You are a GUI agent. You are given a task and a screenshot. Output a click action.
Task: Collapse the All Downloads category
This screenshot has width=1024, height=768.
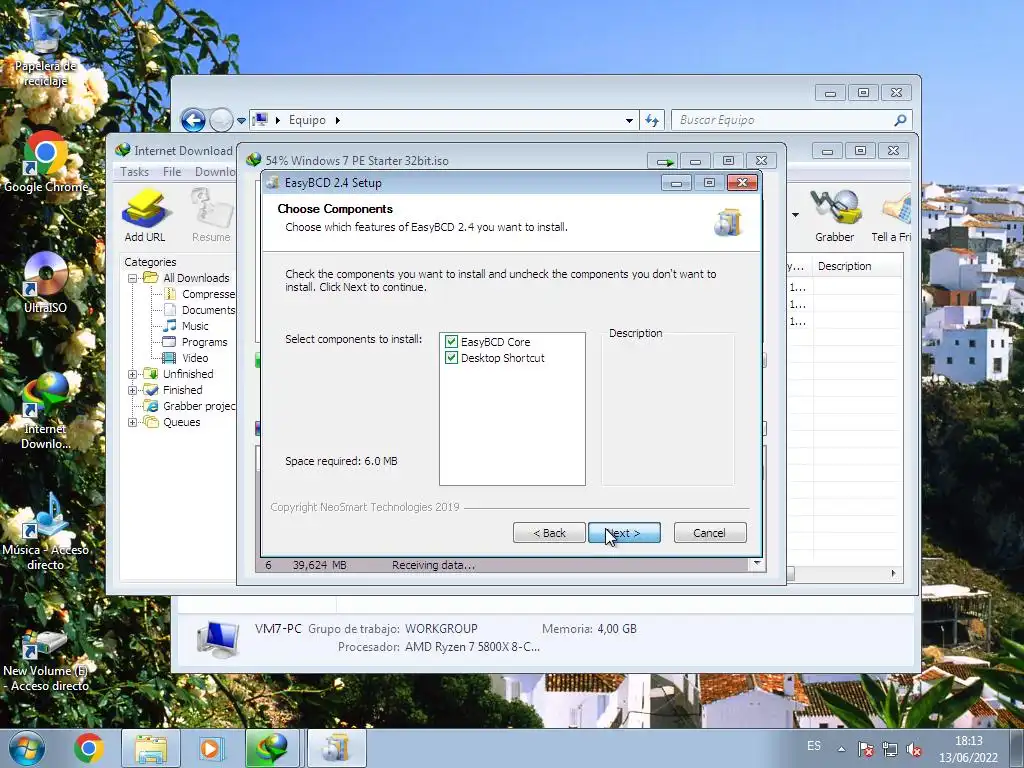pos(133,278)
